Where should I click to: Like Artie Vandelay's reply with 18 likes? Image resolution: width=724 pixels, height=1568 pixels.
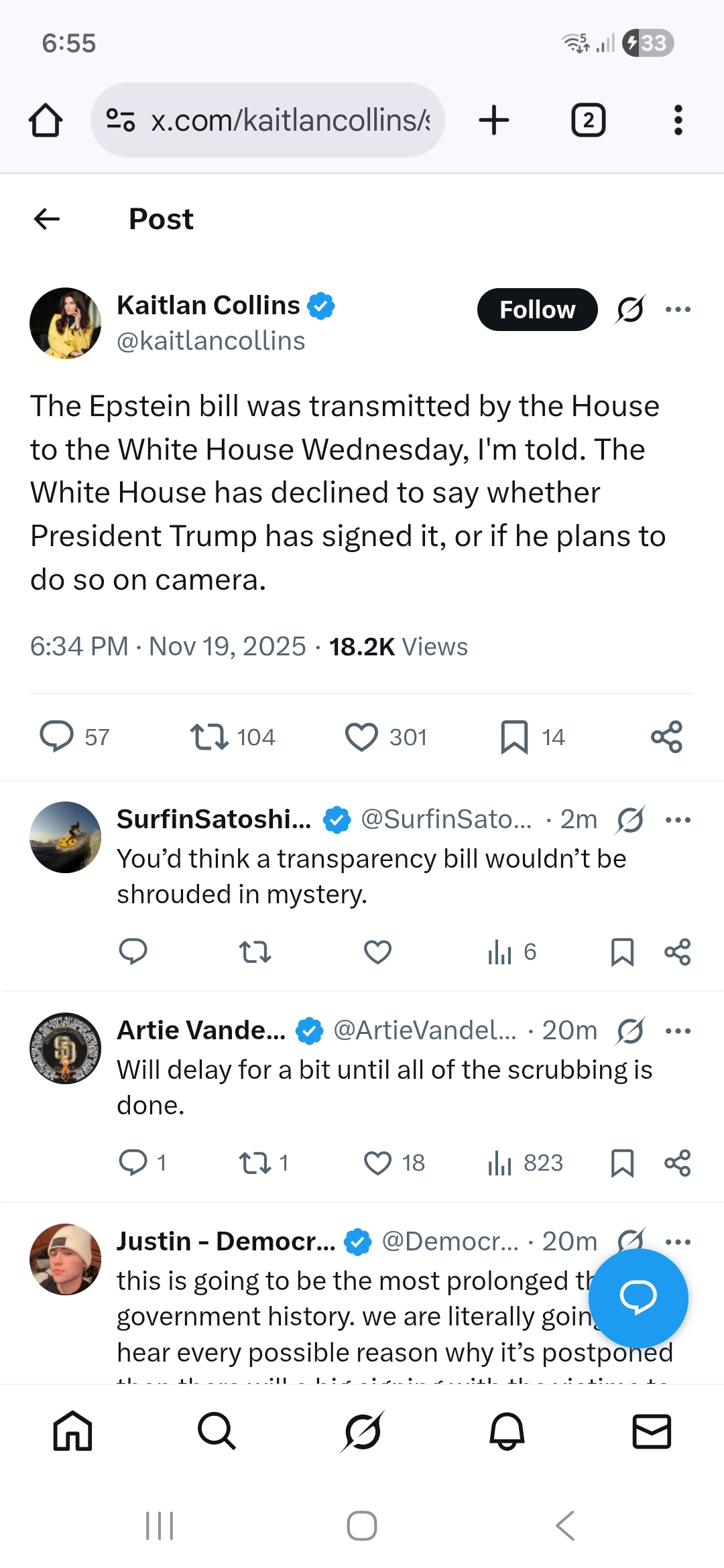pos(377,1163)
